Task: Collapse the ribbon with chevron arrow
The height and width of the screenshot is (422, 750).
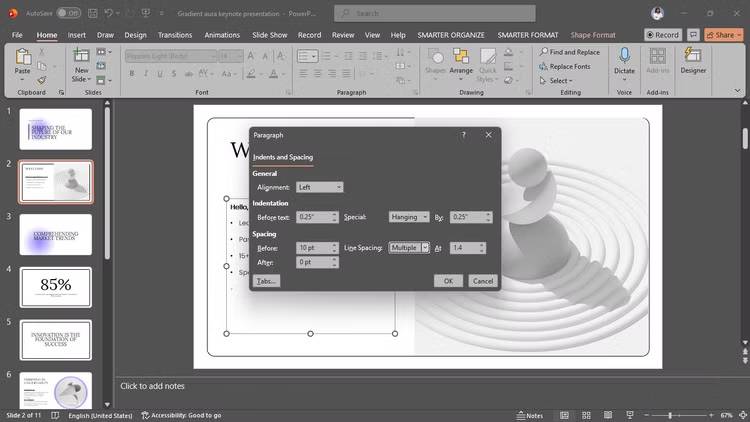Action: 737,90
